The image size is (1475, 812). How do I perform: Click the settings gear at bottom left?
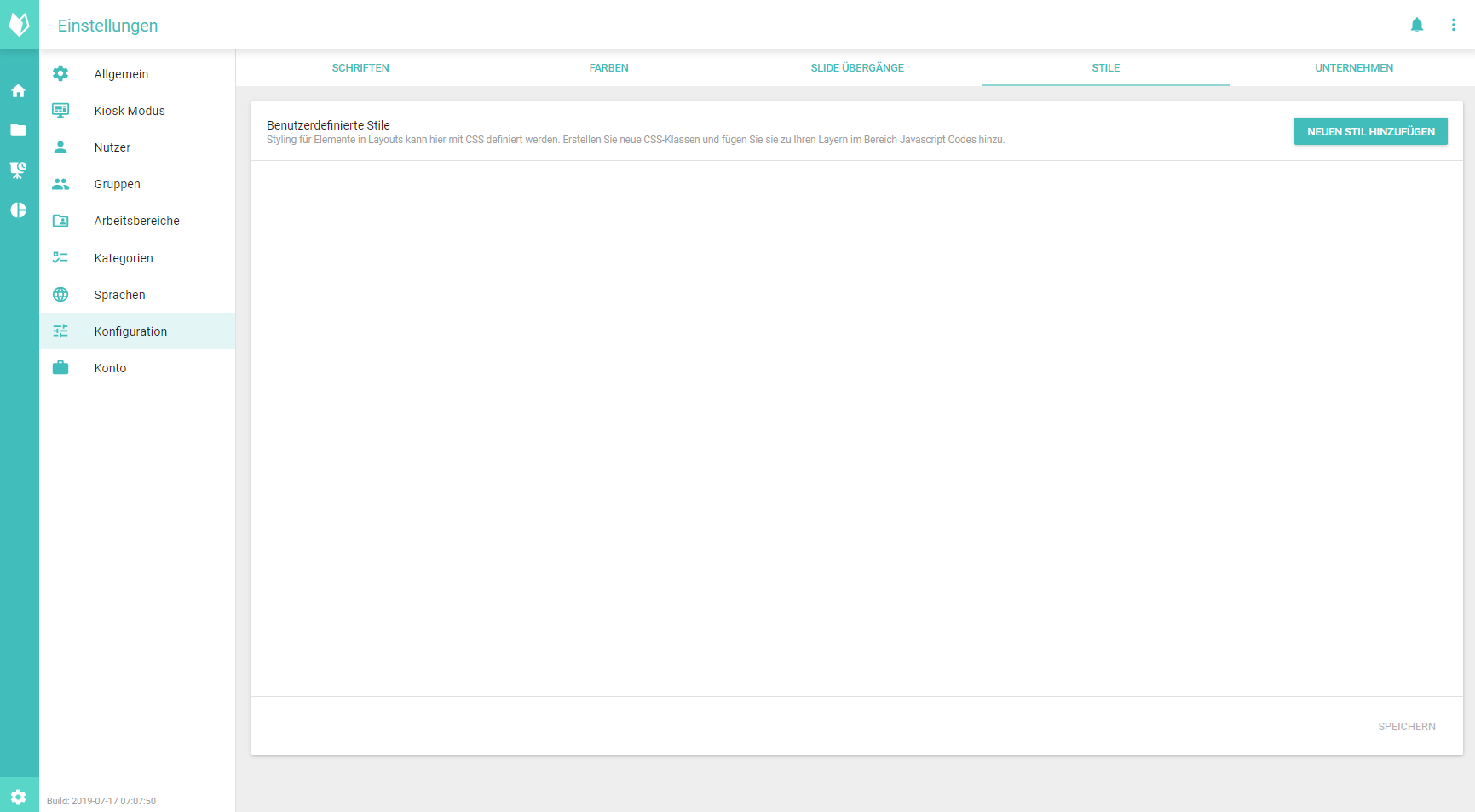click(19, 797)
